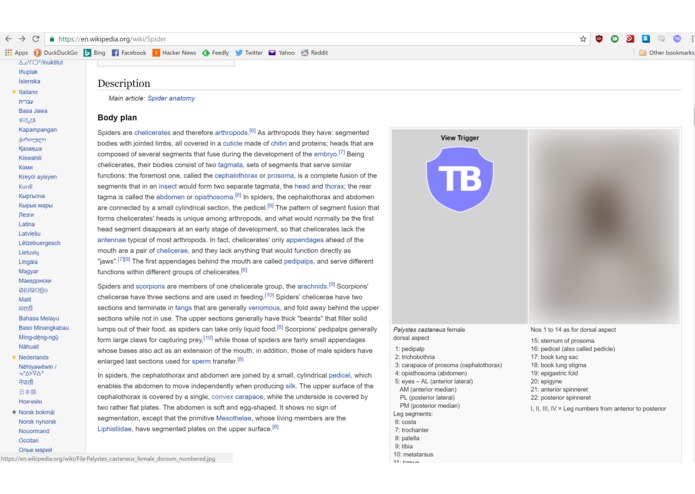
Task: Switch to the Italiano language version
Action: [28, 92]
